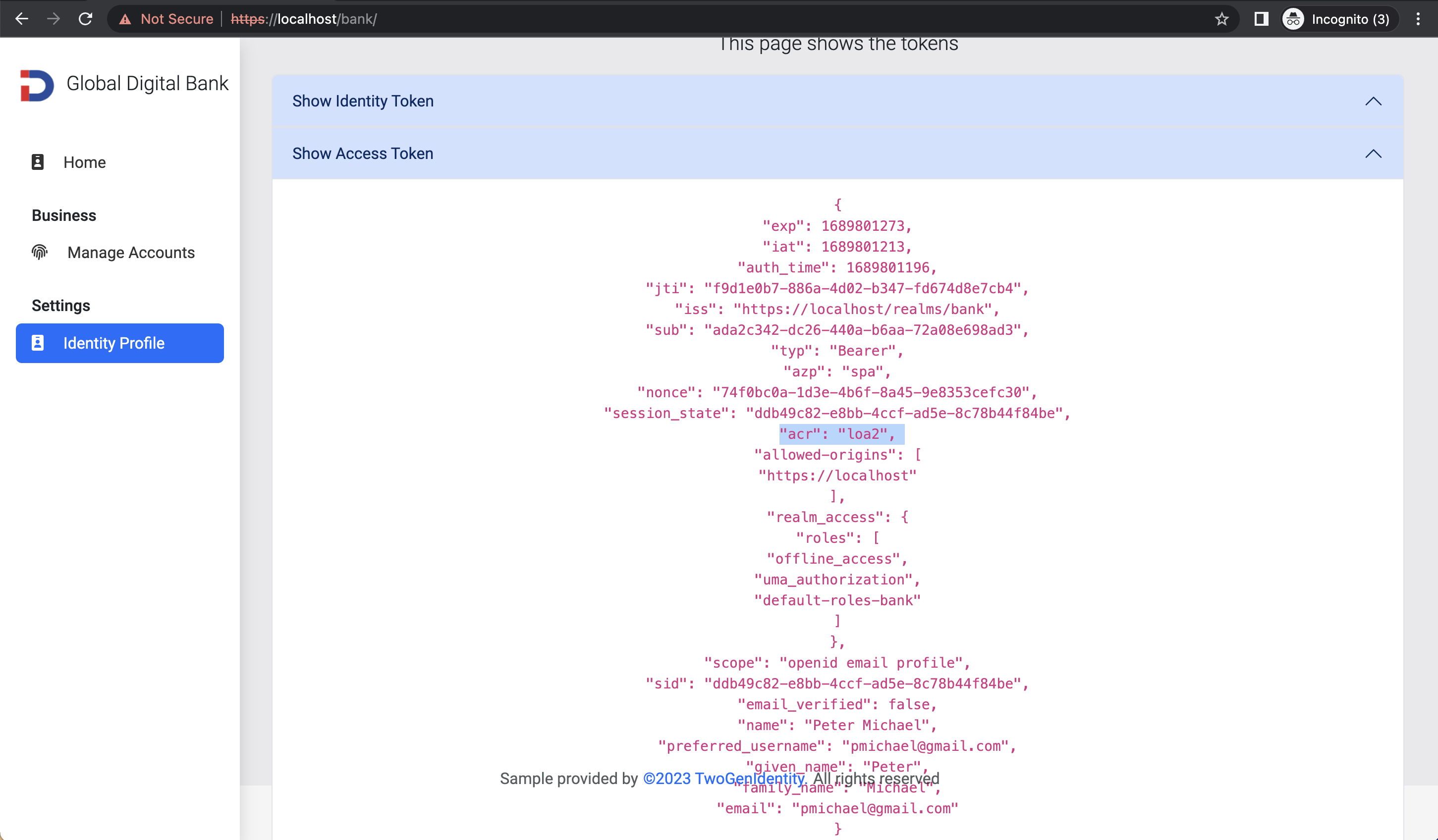Click the ©2023 TwoGenIdentity footer link

pyautogui.click(x=723, y=779)
